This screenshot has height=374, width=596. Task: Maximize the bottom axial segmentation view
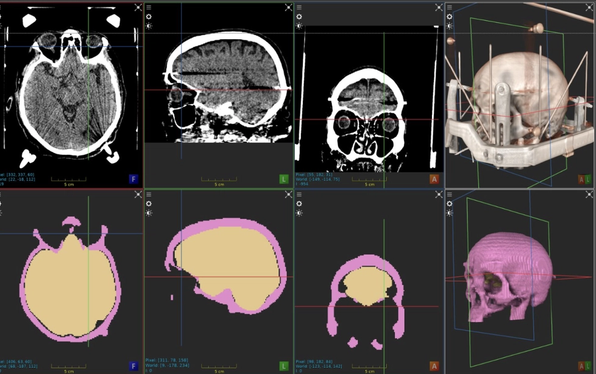pos(138,194)
